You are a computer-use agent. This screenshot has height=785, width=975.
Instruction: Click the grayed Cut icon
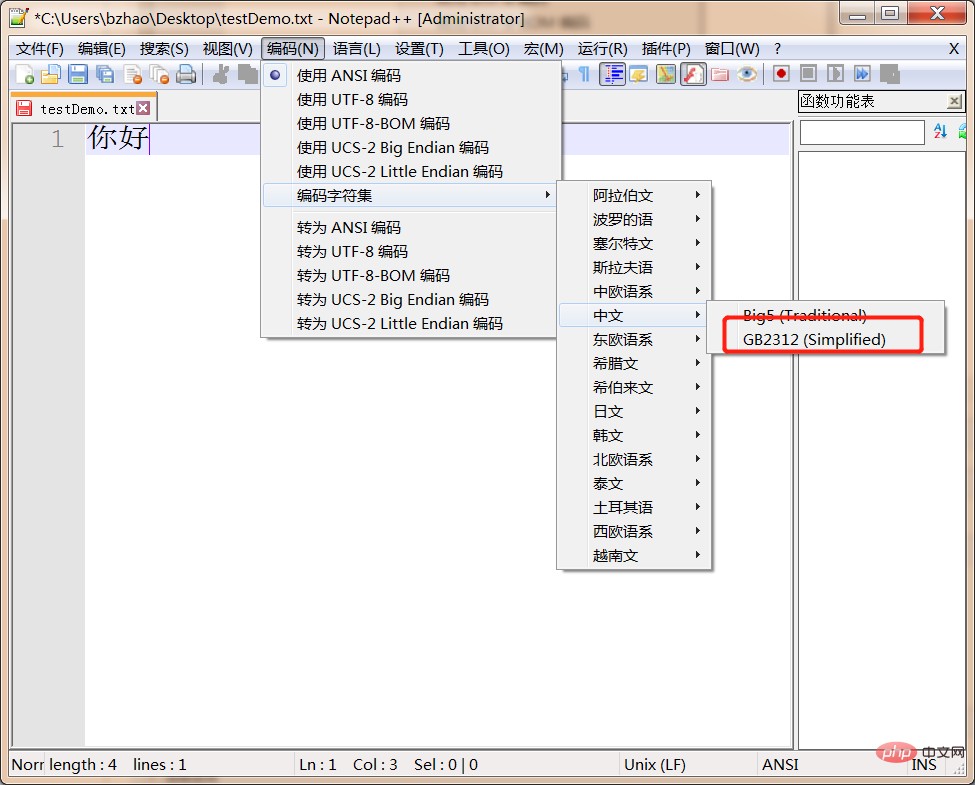pos(221,75)
